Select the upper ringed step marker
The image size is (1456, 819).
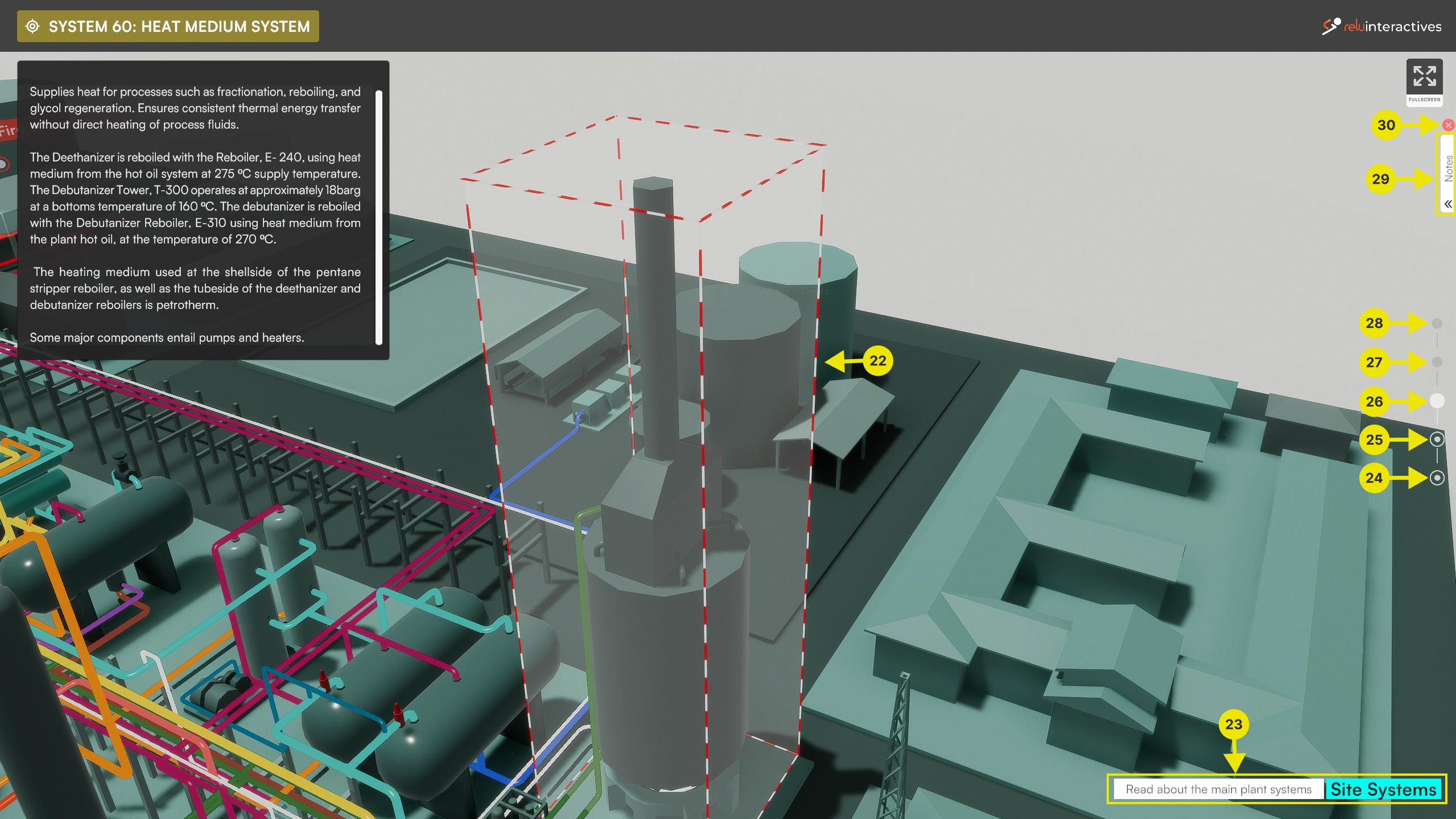(x=1437, y=439)
